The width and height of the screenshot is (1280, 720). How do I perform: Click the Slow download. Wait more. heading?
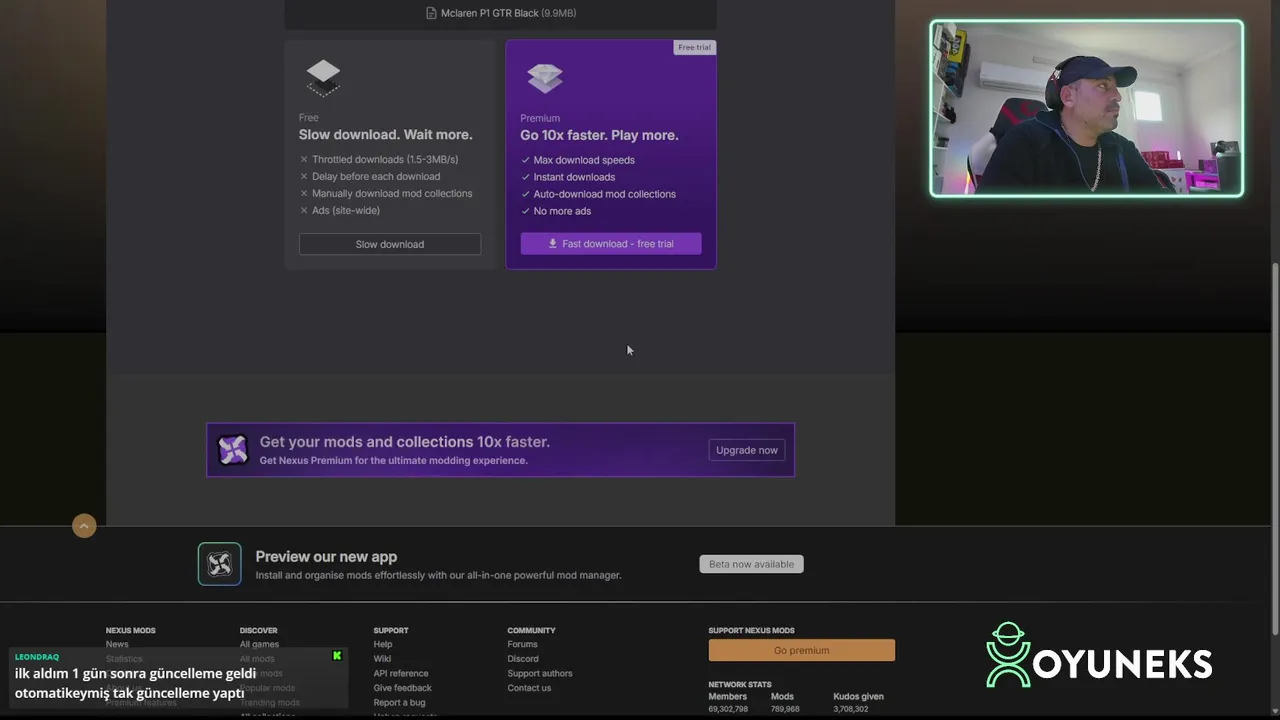click(385, 135)
